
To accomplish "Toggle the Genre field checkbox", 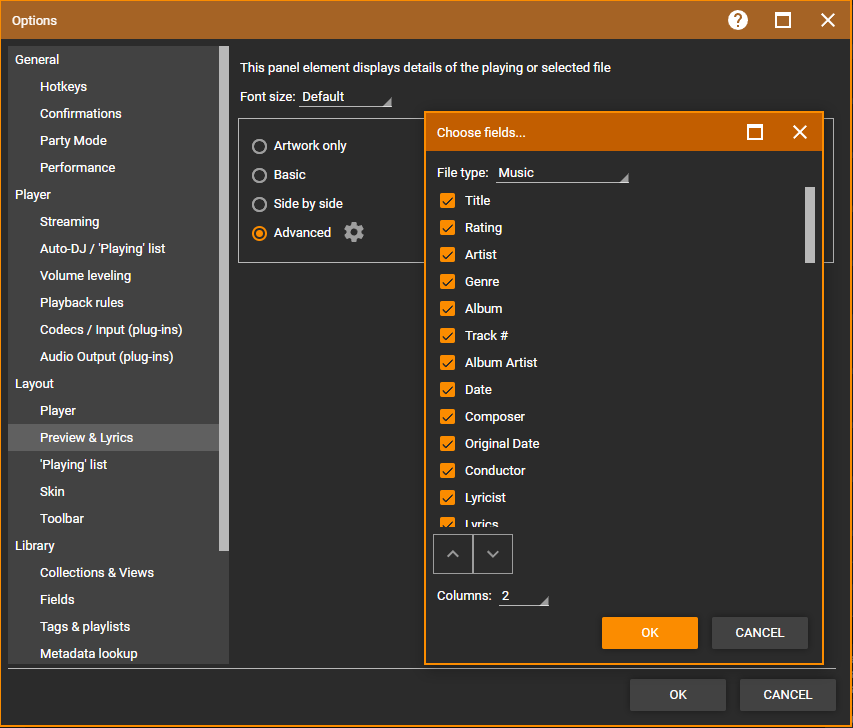I will [447, 282].
